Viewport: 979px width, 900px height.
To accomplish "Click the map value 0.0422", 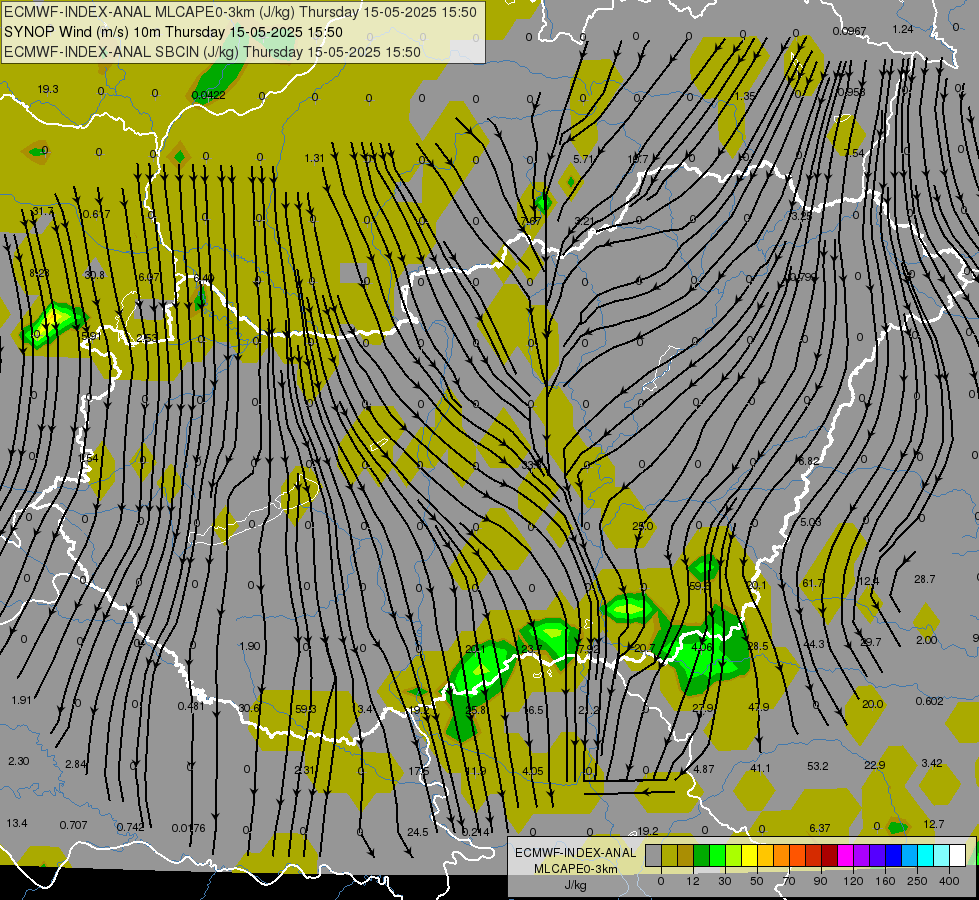I will point(209,95).
